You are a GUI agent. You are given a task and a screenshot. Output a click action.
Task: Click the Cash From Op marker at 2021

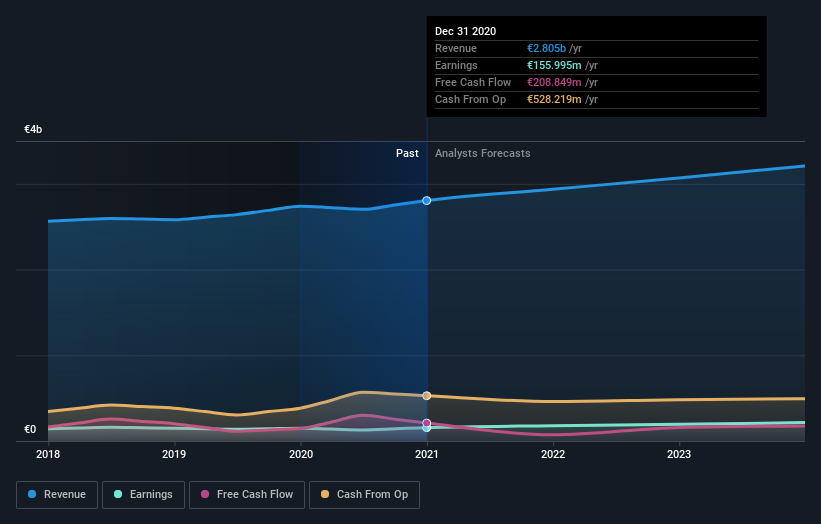click(x=427, y=396)
